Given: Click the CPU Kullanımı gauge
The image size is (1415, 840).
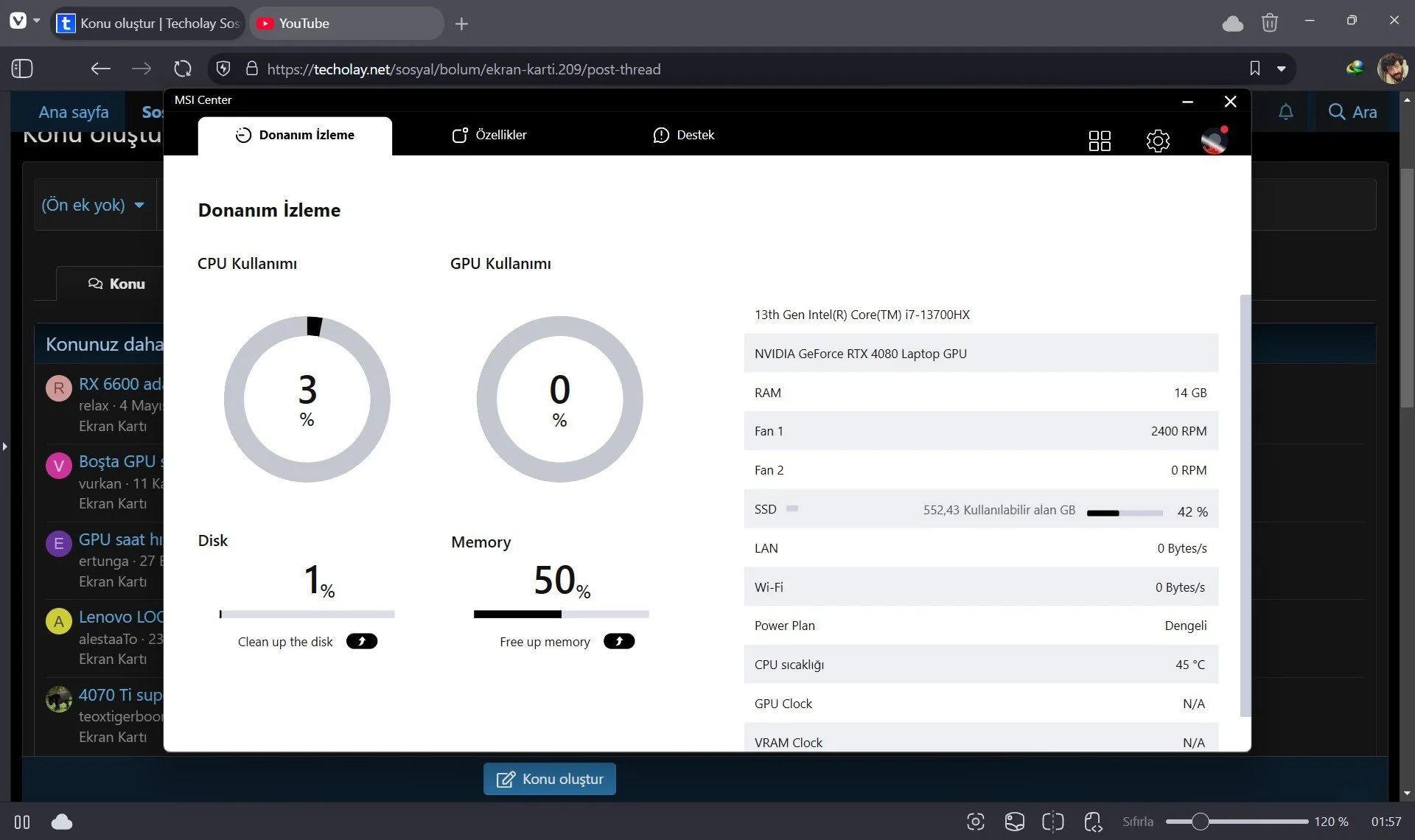Looking at the screenshot, I should (x=307, y=399).
